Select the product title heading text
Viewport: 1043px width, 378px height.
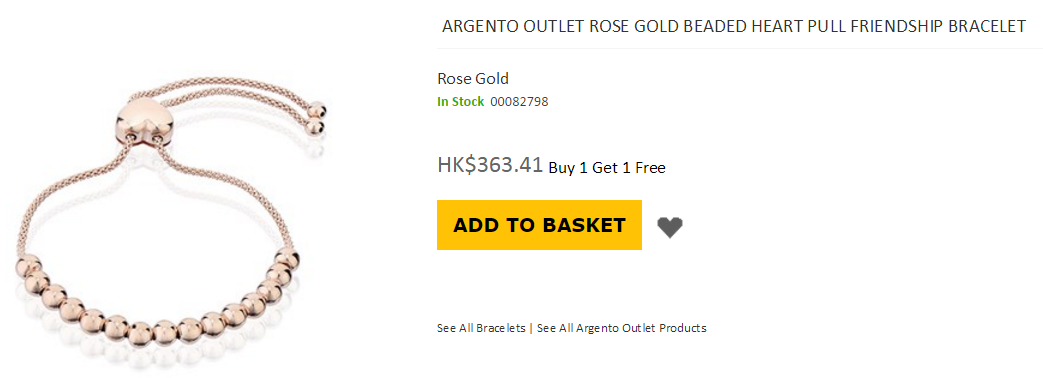[x=734, y=27]
